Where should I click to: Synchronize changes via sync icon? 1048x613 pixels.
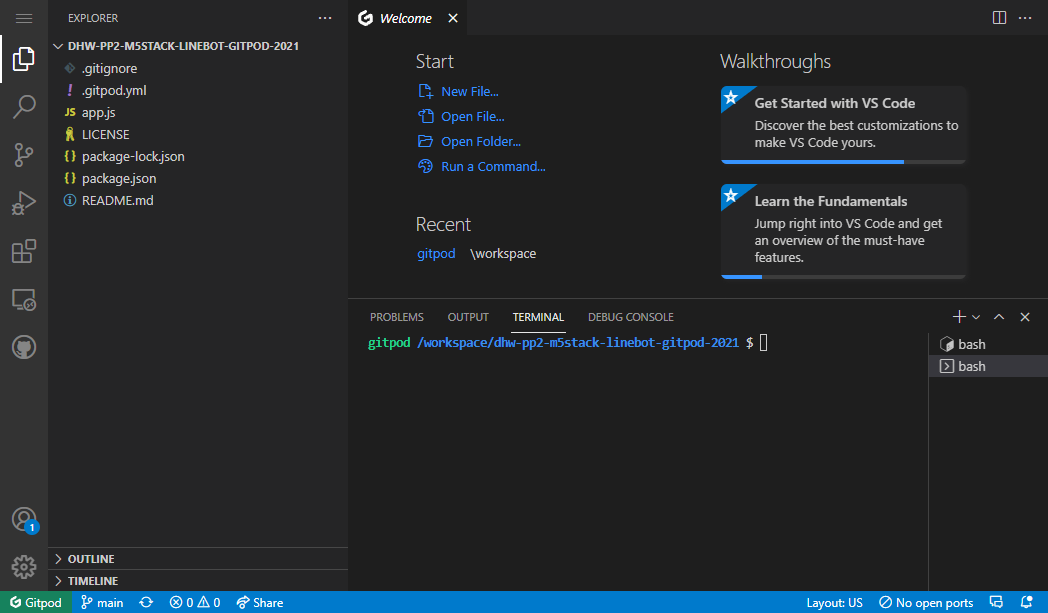click(x=146, y=602)
